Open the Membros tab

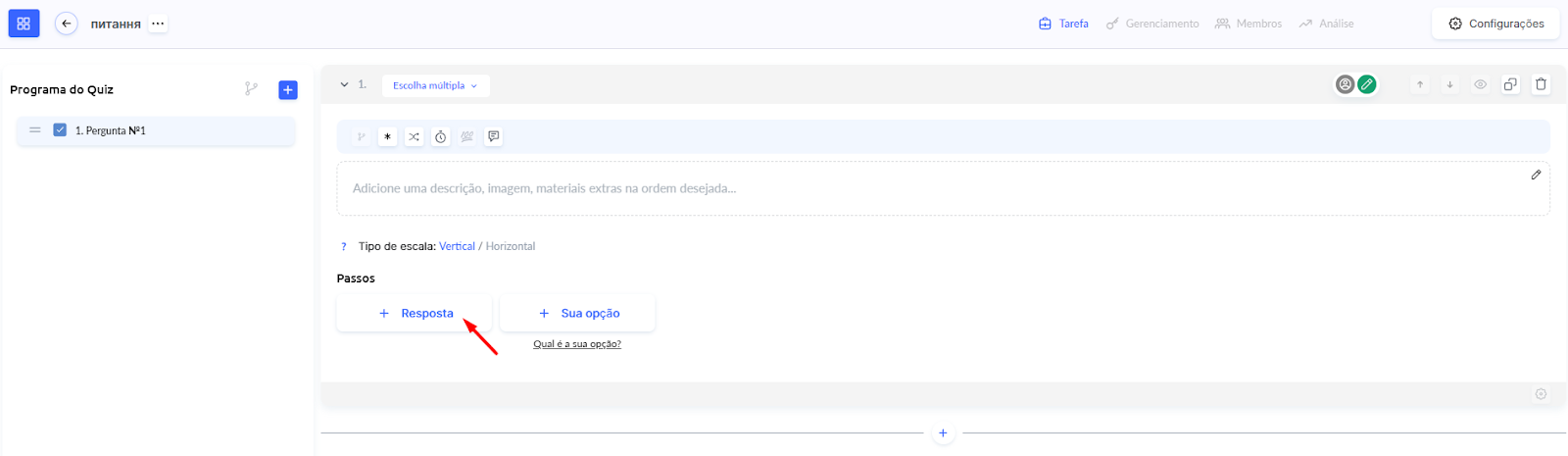(1249, 24)
